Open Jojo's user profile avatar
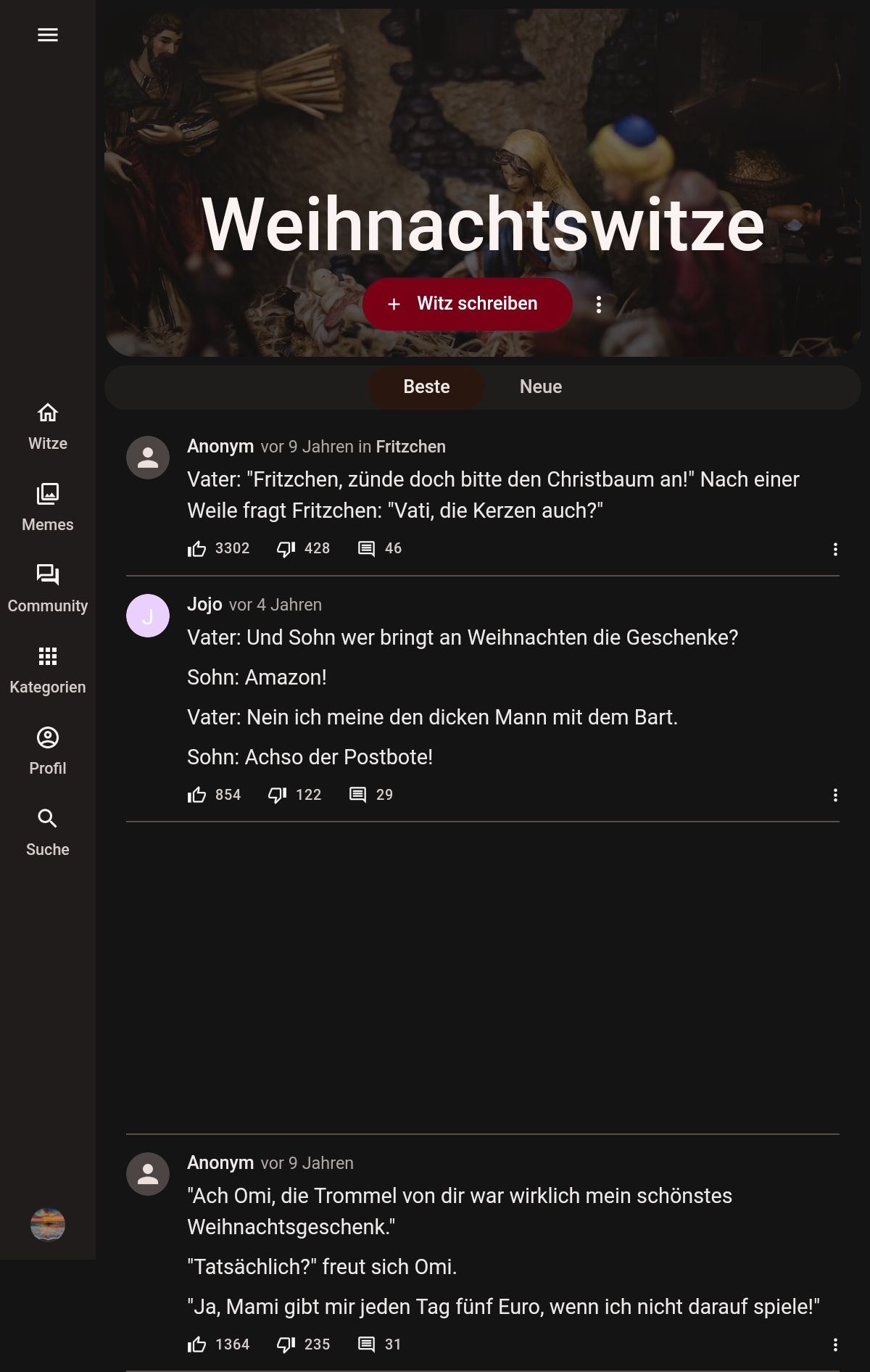This screenshot has width=870, height=1372. click(x=148, y=616)
